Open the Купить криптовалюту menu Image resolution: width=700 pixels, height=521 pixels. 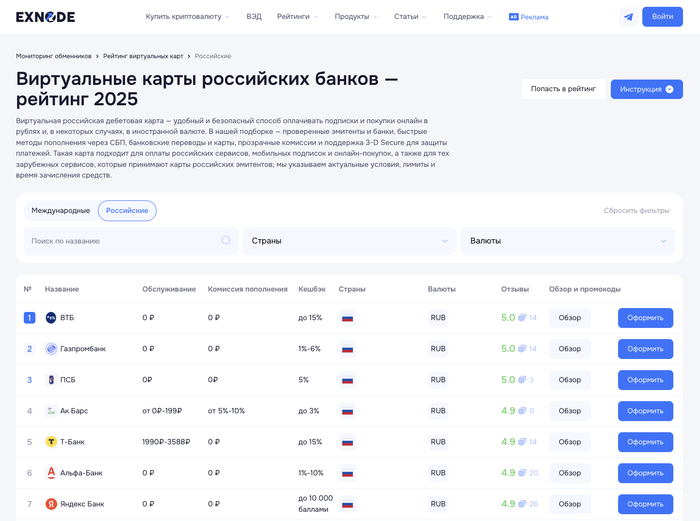pyautogui.click(x=187, y=17)
